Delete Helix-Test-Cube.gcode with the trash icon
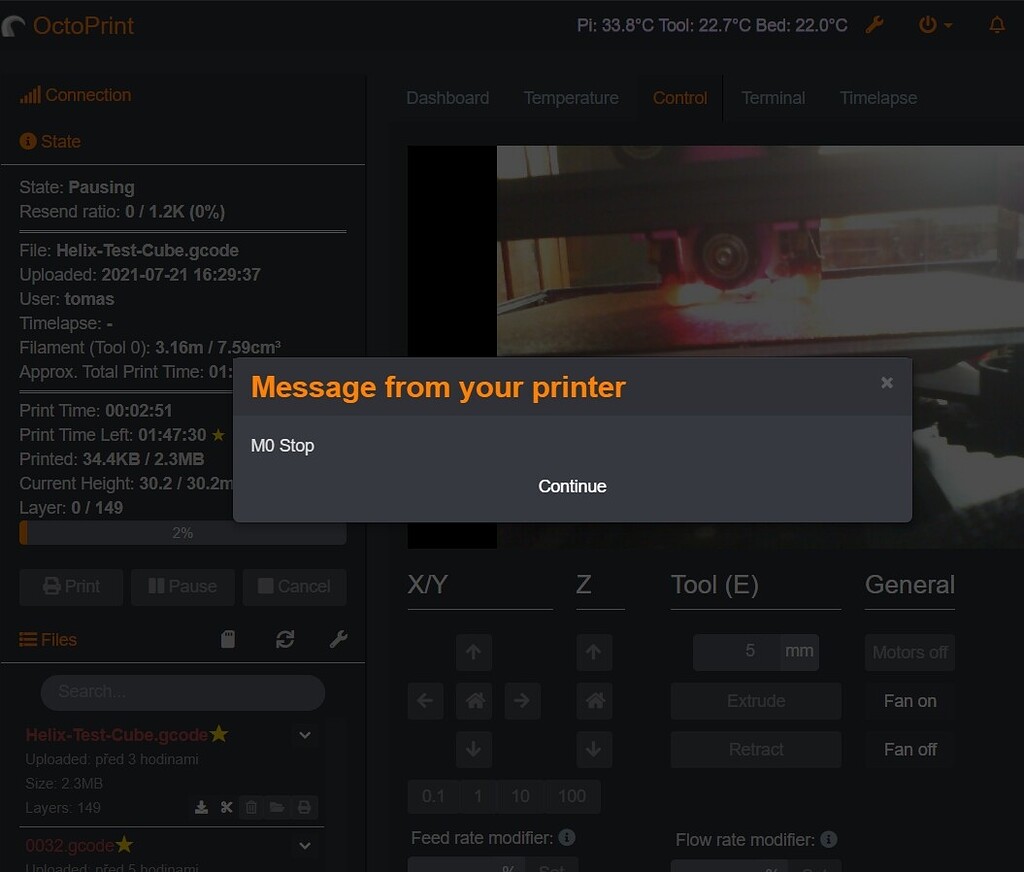Viewport: 1024px width, 872px height. point(250,807)
